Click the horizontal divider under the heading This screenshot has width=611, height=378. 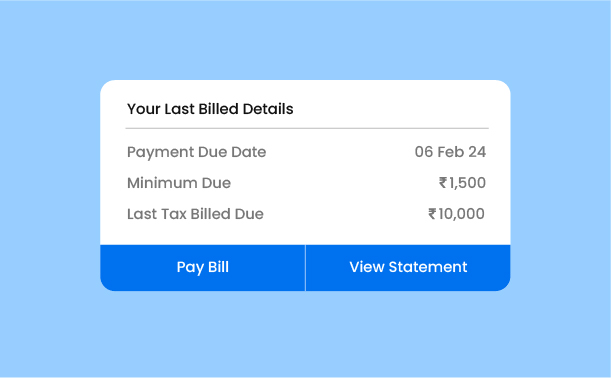click(x=307, y=128)
